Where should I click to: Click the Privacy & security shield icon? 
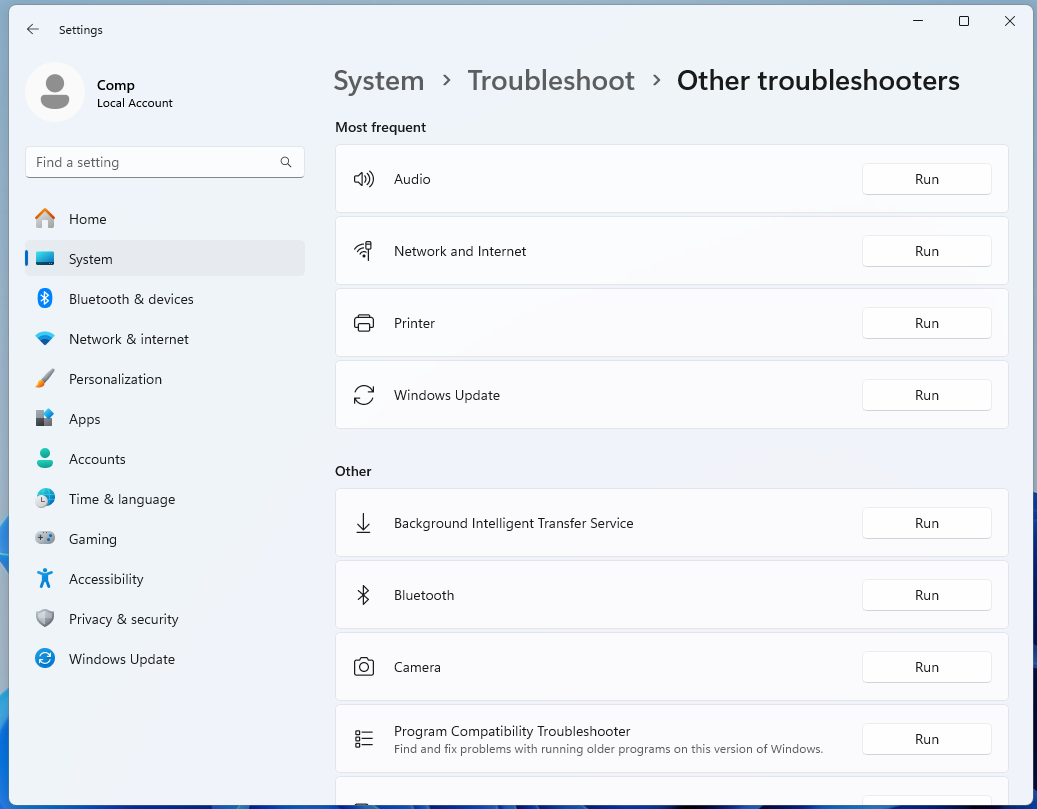tap(45, 618)
